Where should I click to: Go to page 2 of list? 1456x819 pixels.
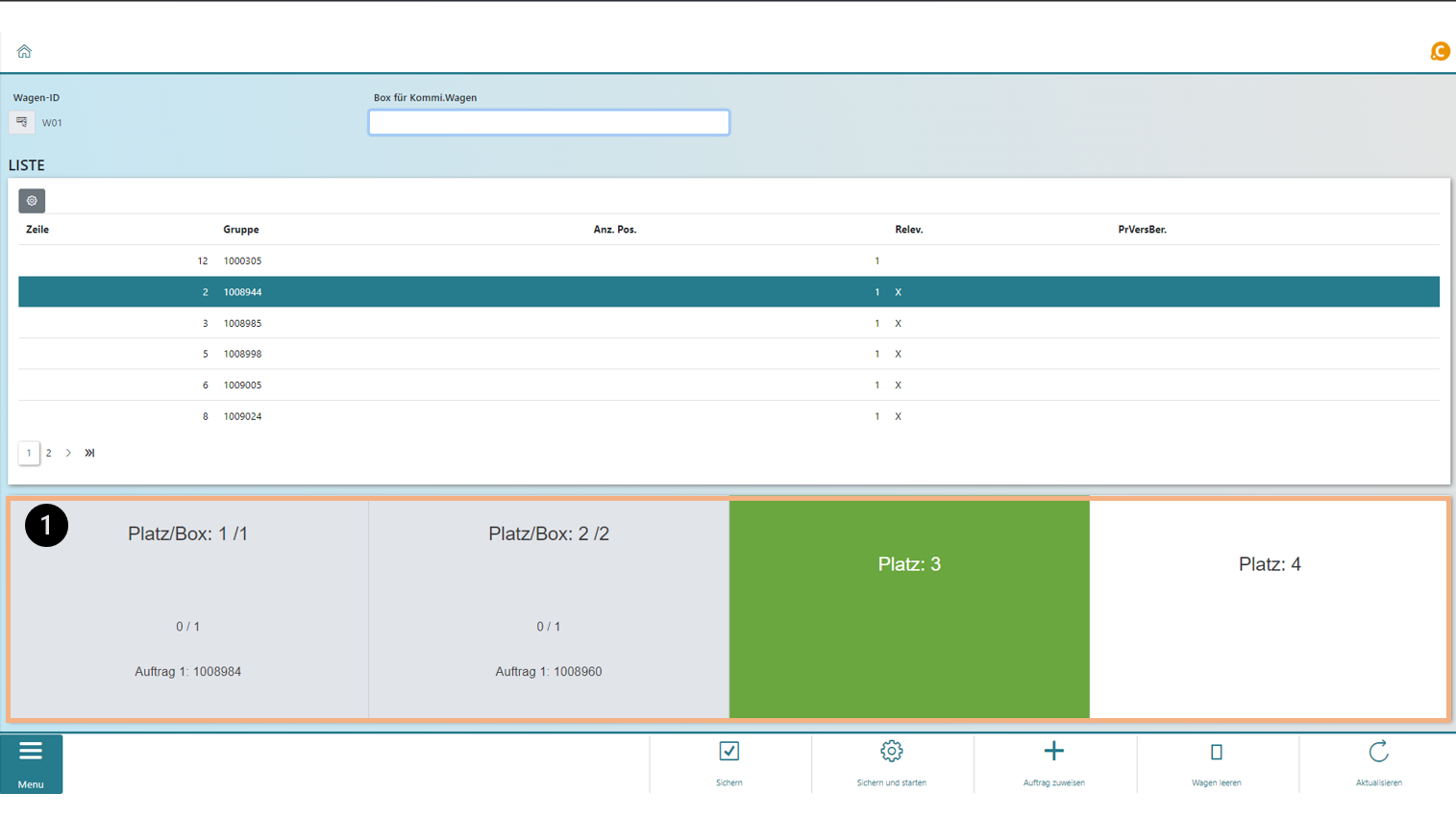pos(49,453)
